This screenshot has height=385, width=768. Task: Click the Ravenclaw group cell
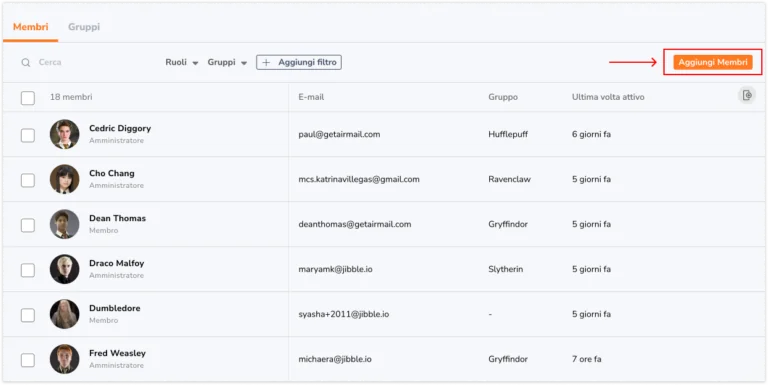[509, 179]
